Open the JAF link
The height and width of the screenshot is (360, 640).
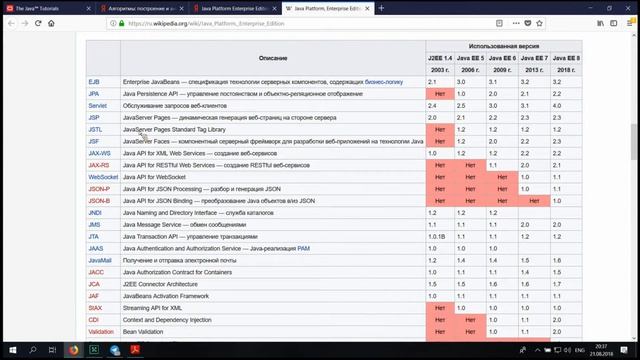(x=93, y=296)
